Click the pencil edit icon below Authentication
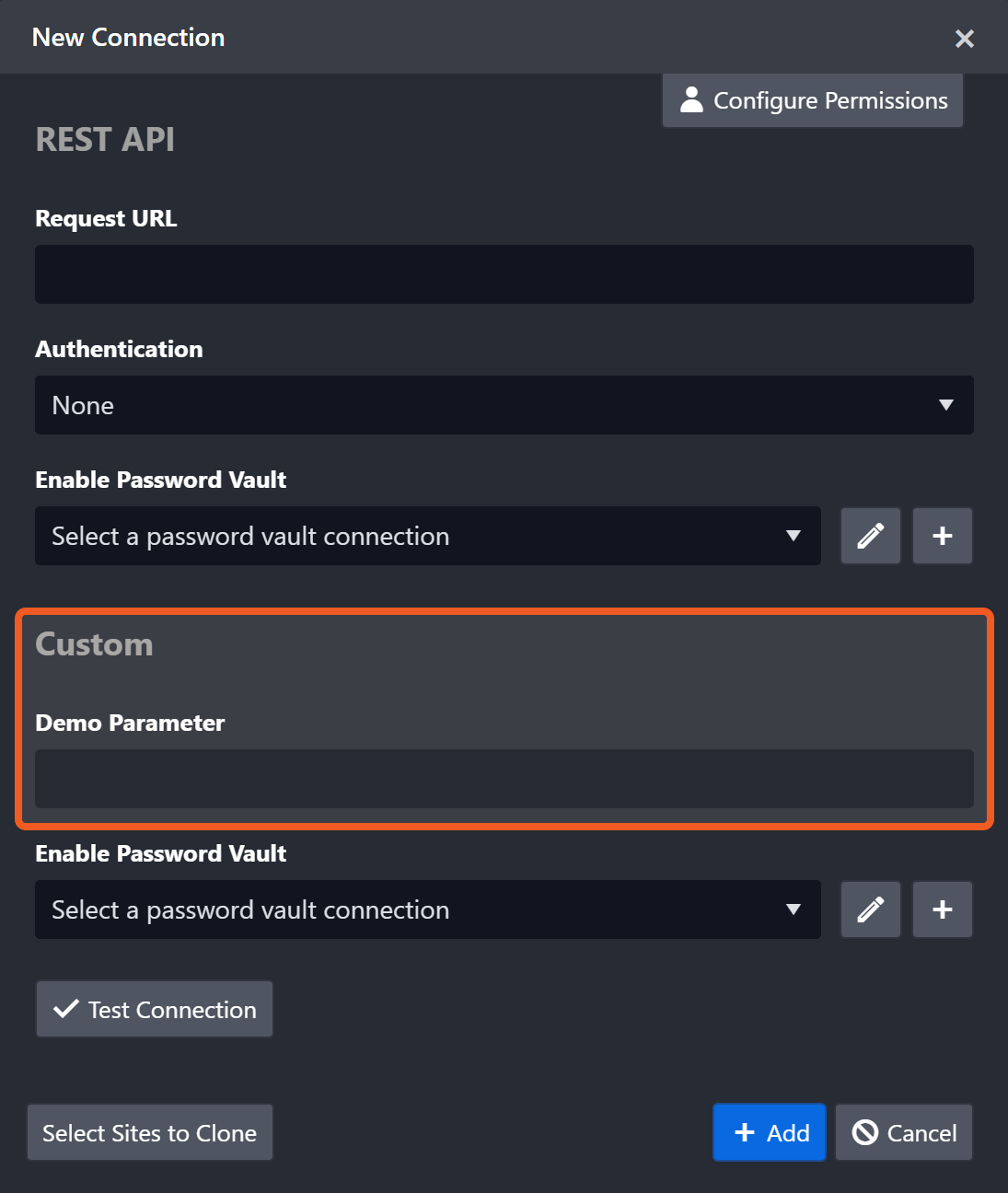 (870, 536)
